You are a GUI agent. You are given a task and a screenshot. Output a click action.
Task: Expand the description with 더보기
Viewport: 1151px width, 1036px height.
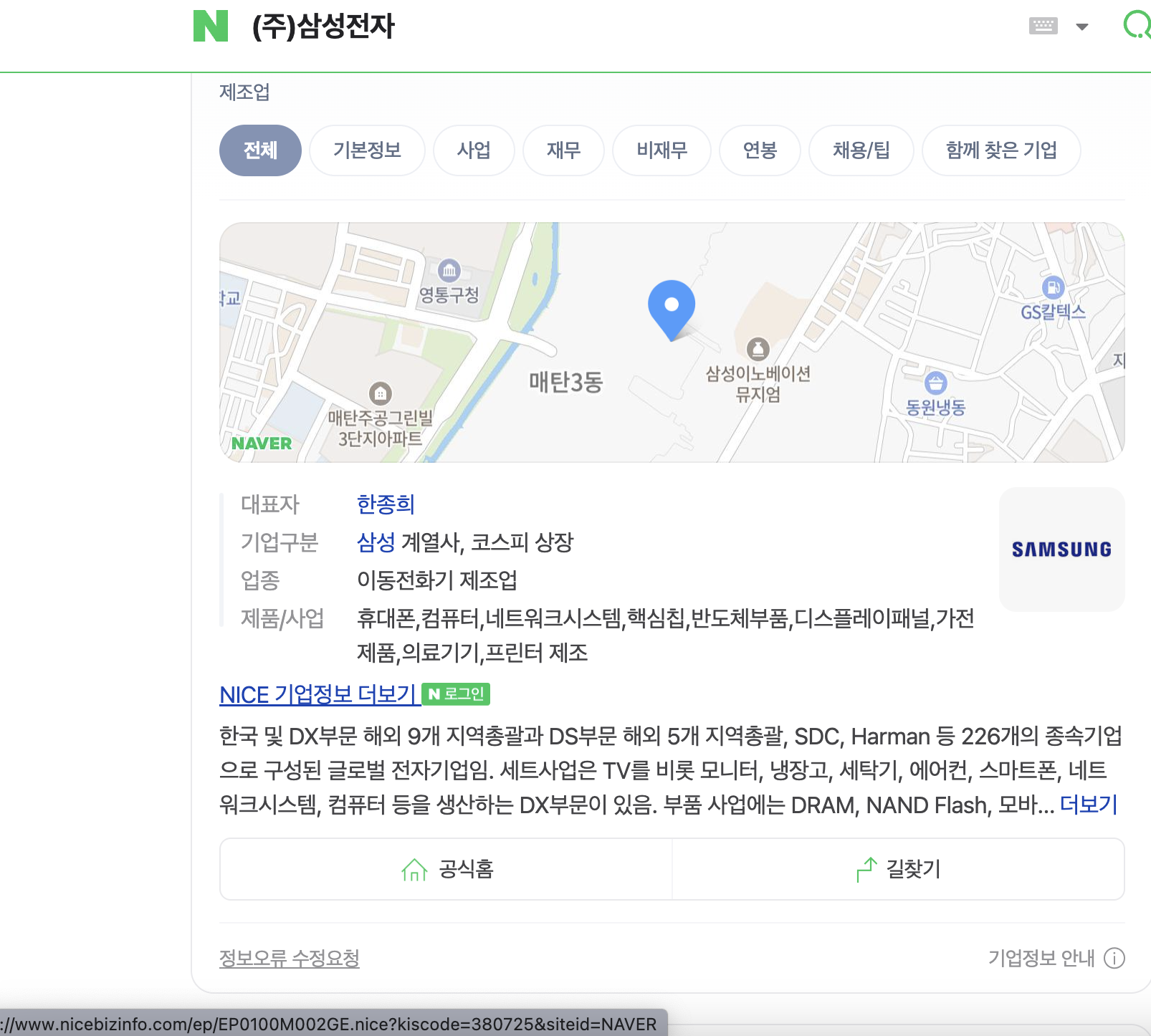[1089, 805]
